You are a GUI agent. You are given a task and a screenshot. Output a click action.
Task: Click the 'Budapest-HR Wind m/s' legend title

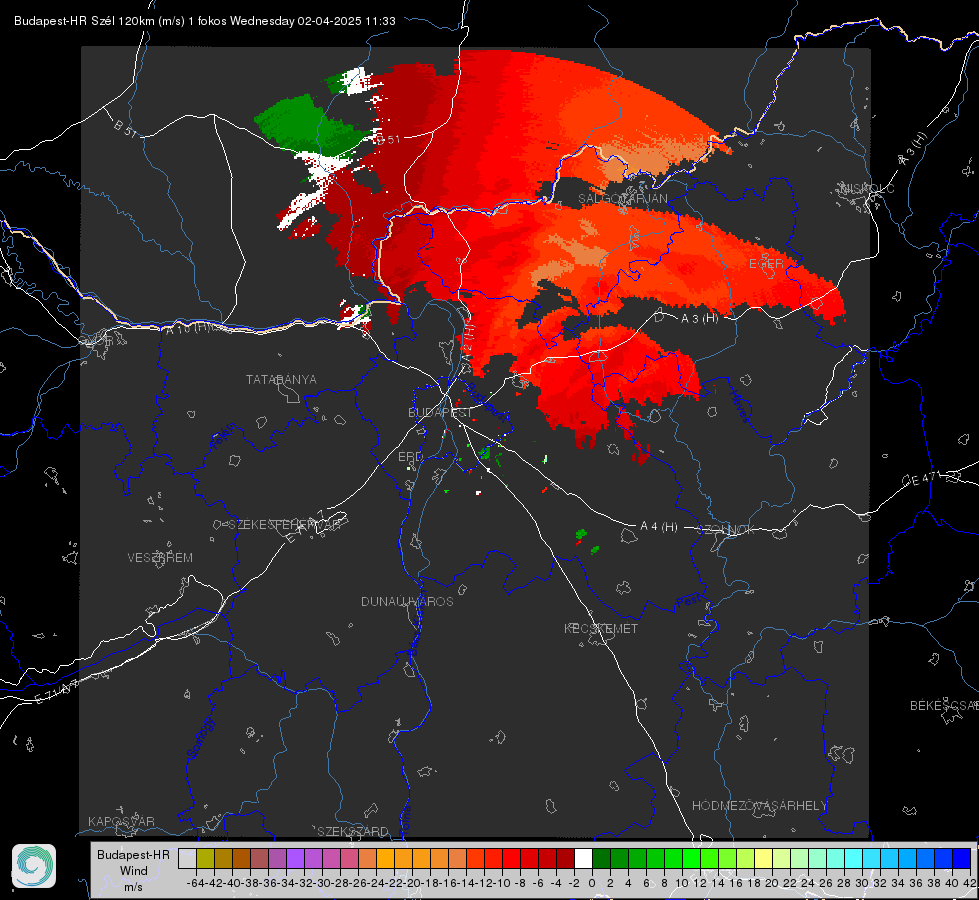[134, 871]
